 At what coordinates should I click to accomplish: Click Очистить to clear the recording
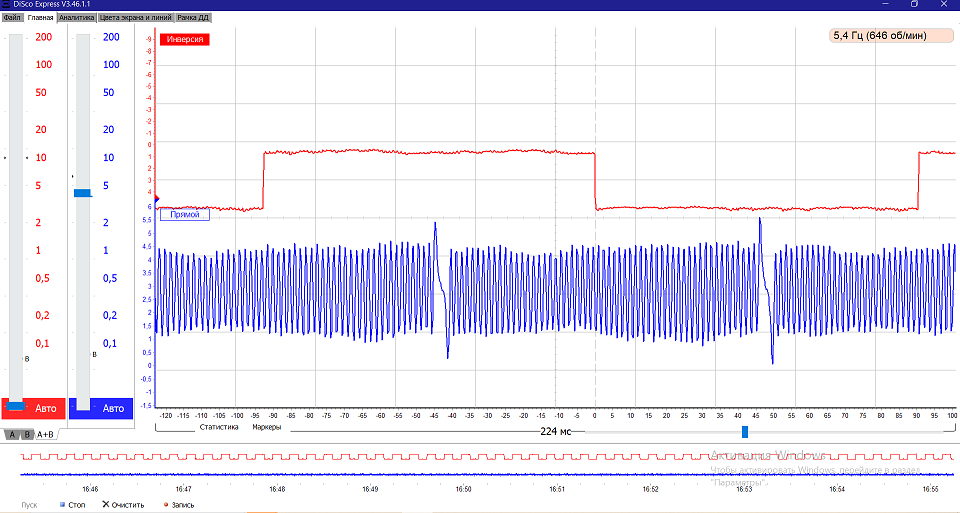(123, 505)
